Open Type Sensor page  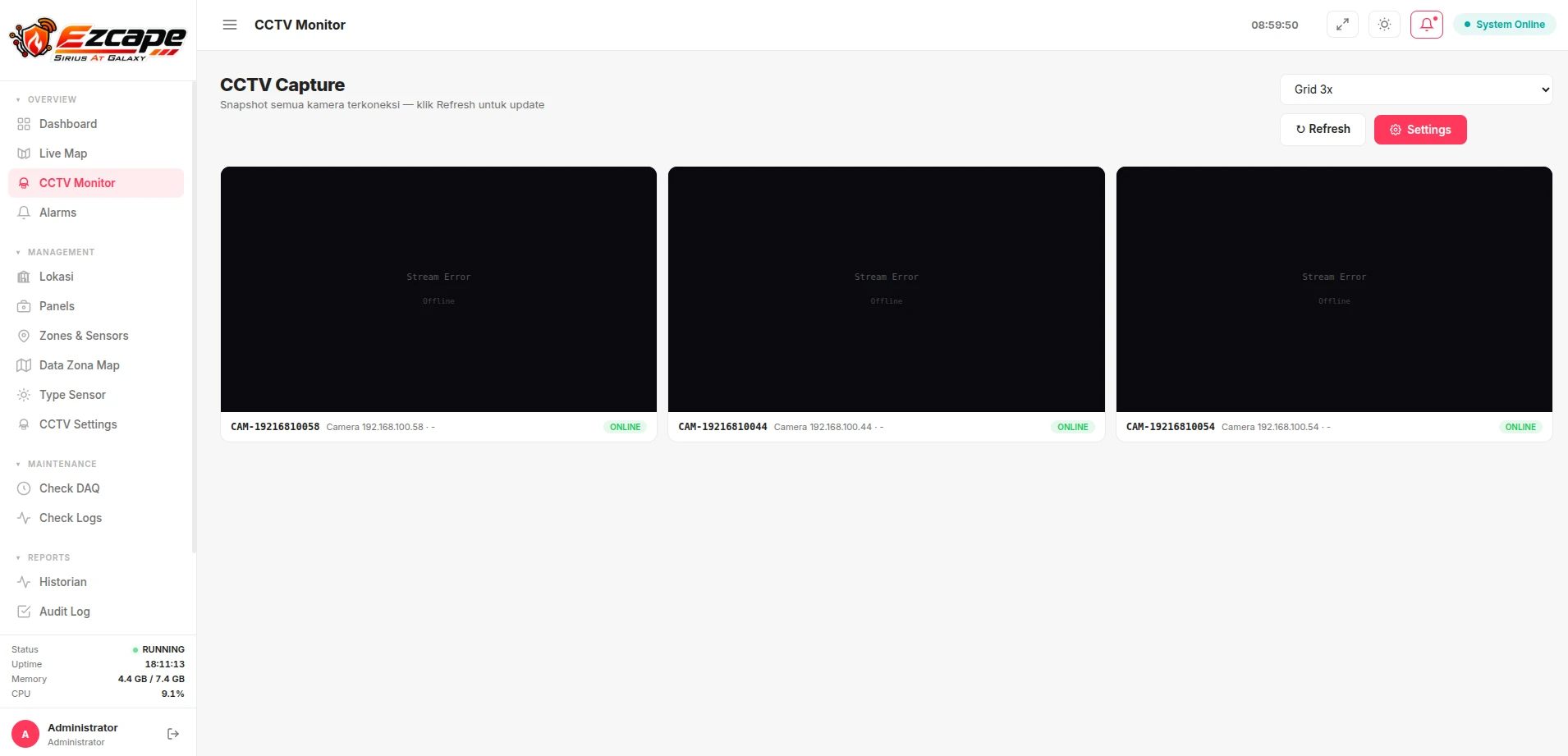point(96,395)
